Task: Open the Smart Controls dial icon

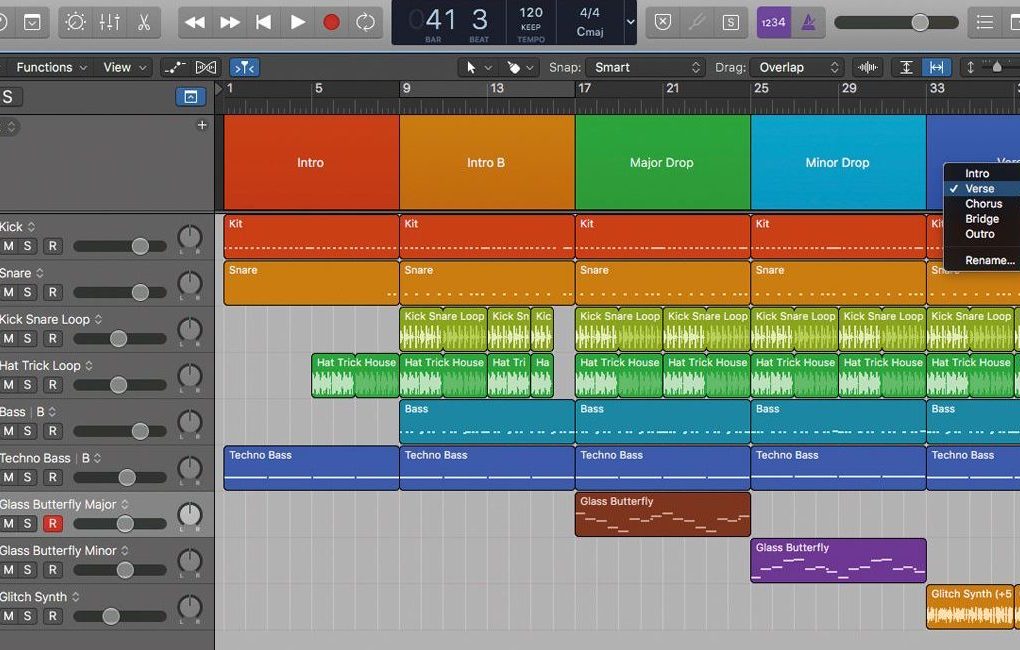Action: tap(77, 22)
